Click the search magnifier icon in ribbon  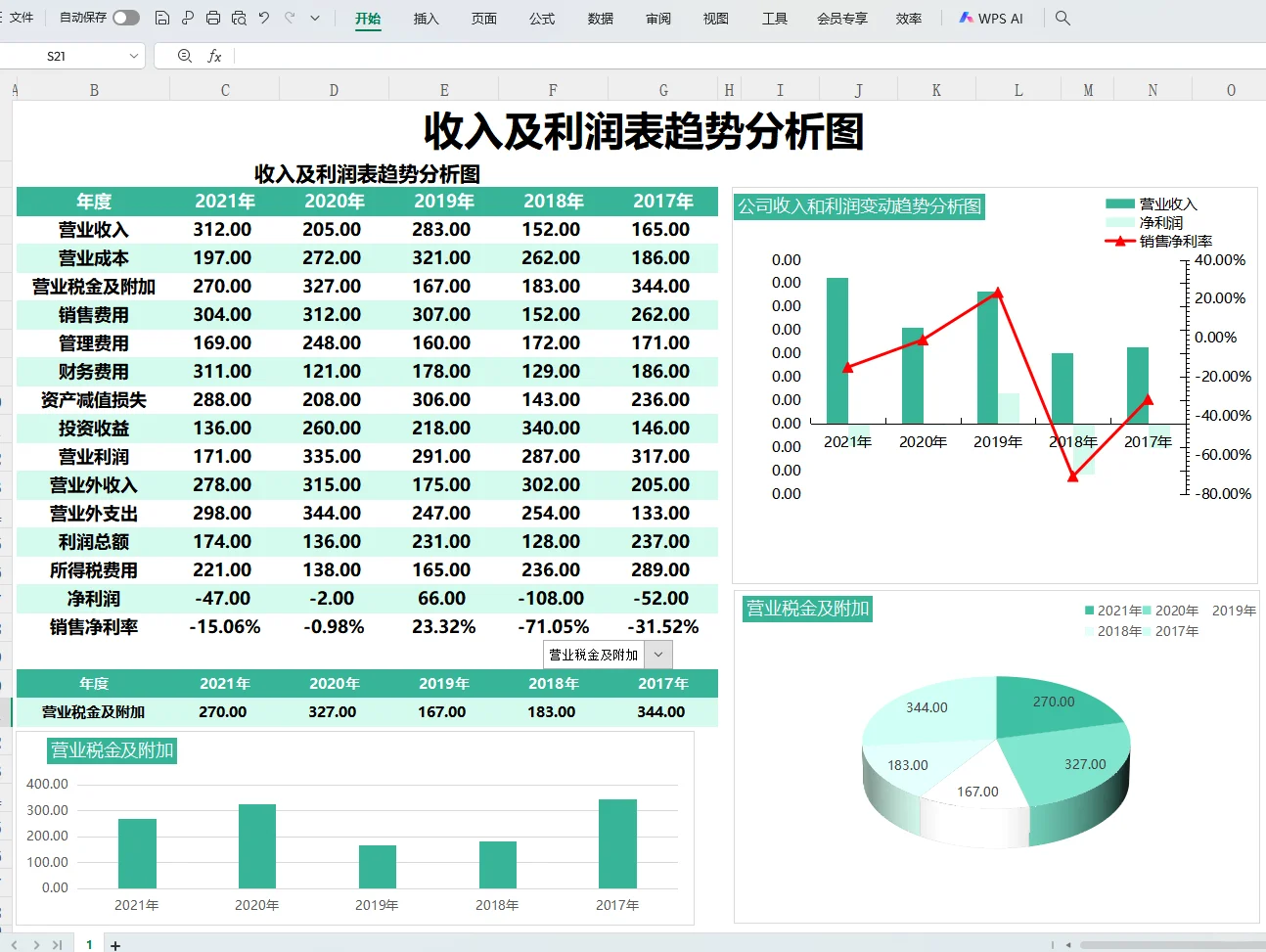[1063, 19]
